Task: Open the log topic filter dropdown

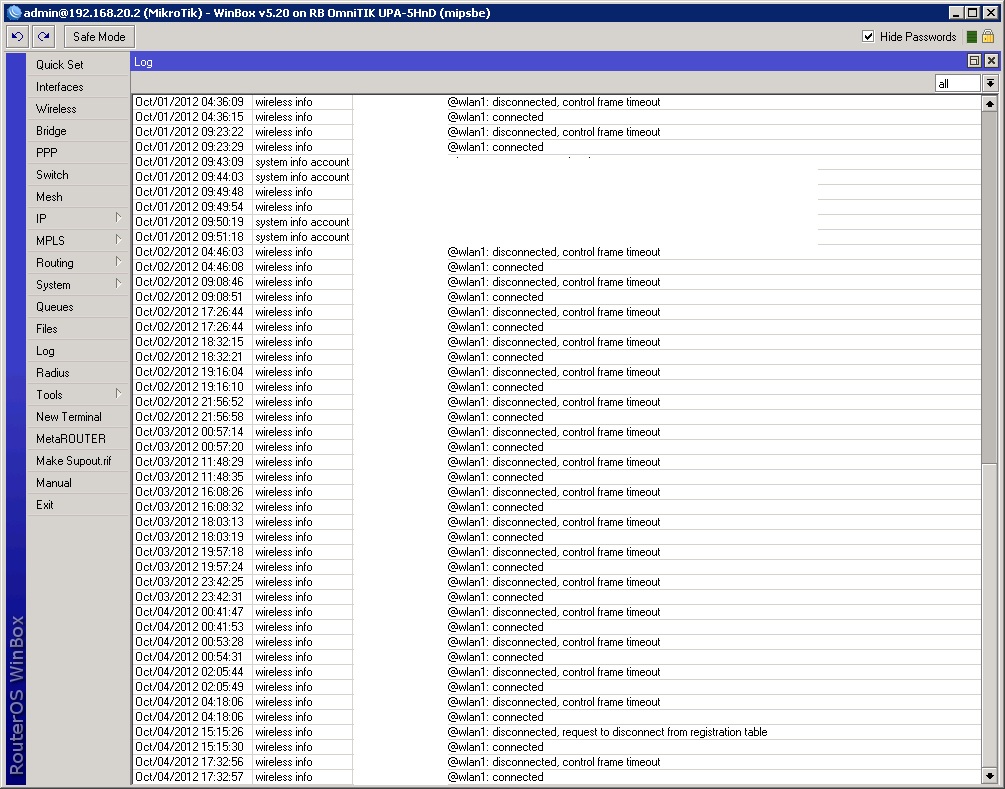Action: click(x=990, y=84)
